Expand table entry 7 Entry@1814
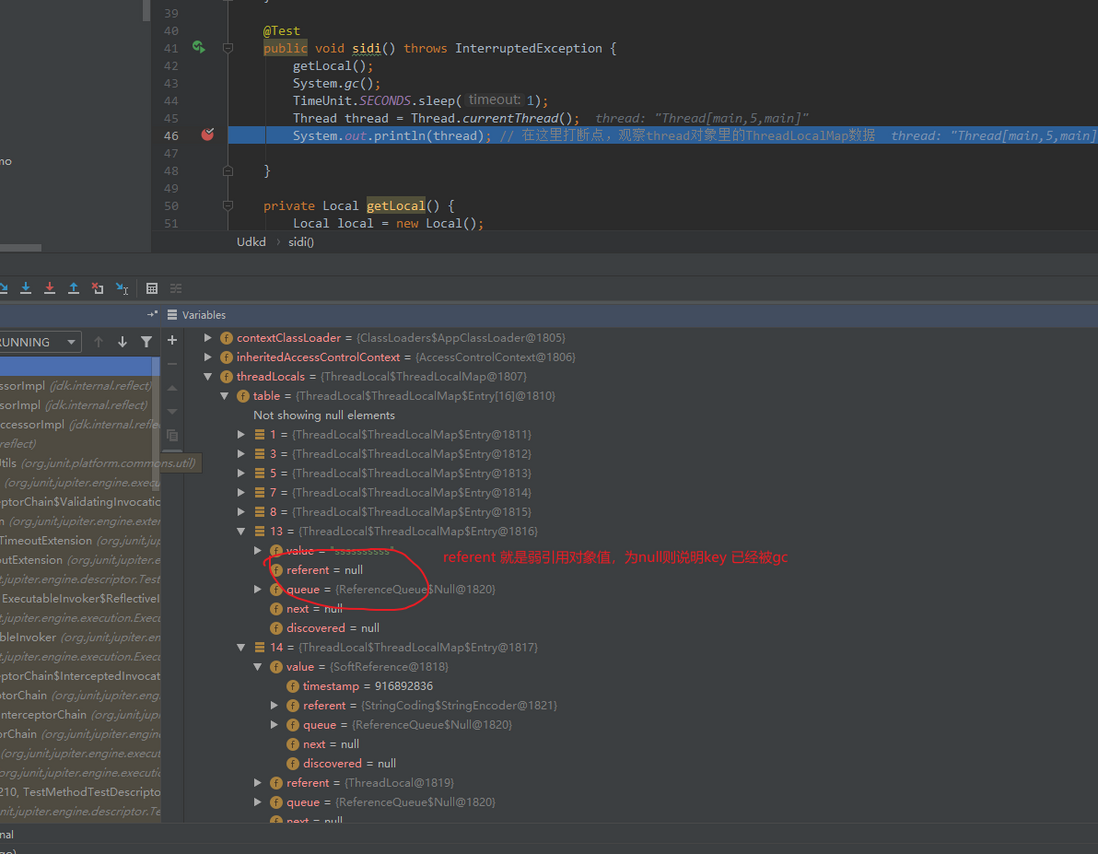 pos(242,492)
